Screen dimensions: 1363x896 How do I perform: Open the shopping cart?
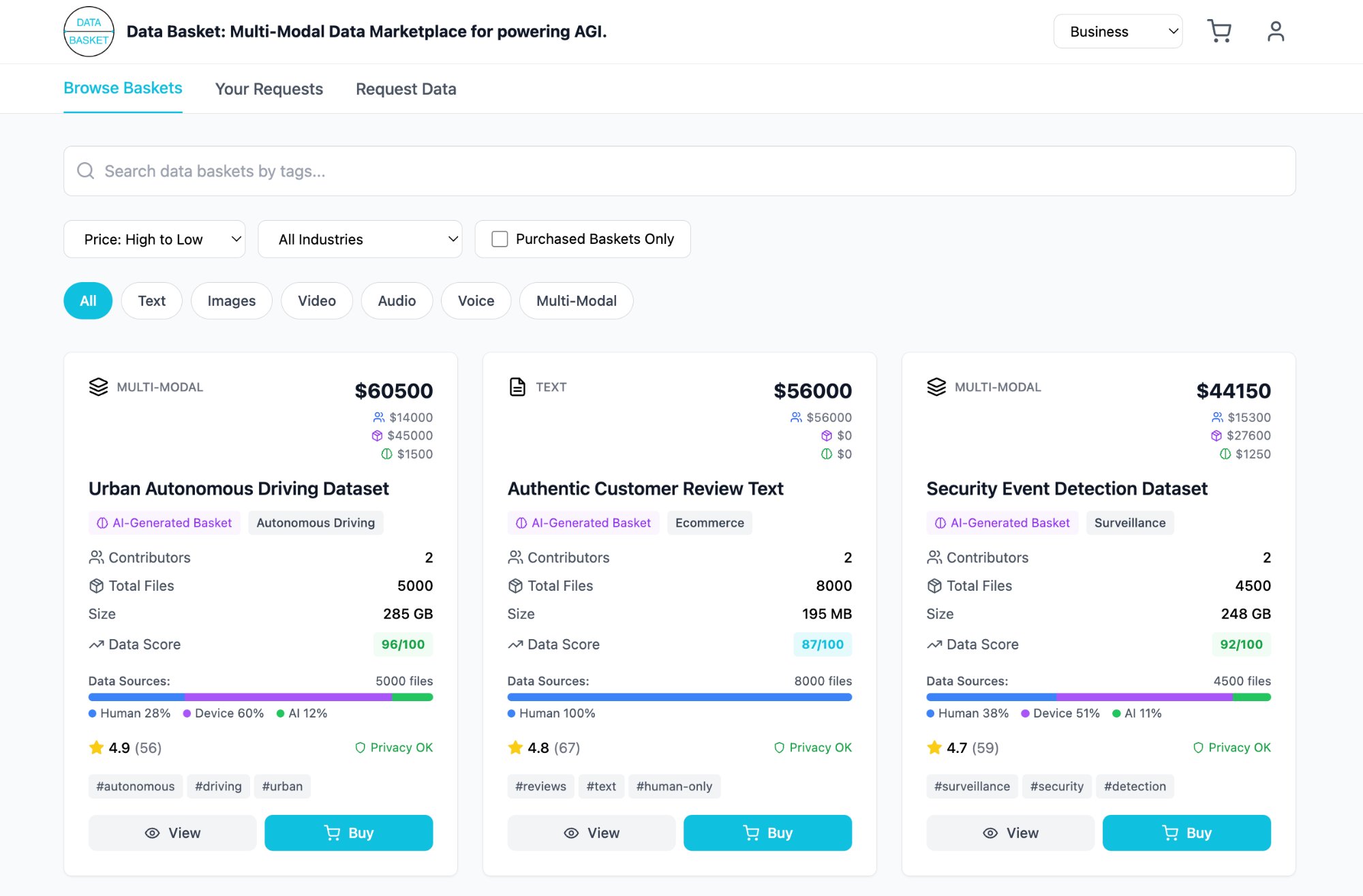coord(1219,31)
